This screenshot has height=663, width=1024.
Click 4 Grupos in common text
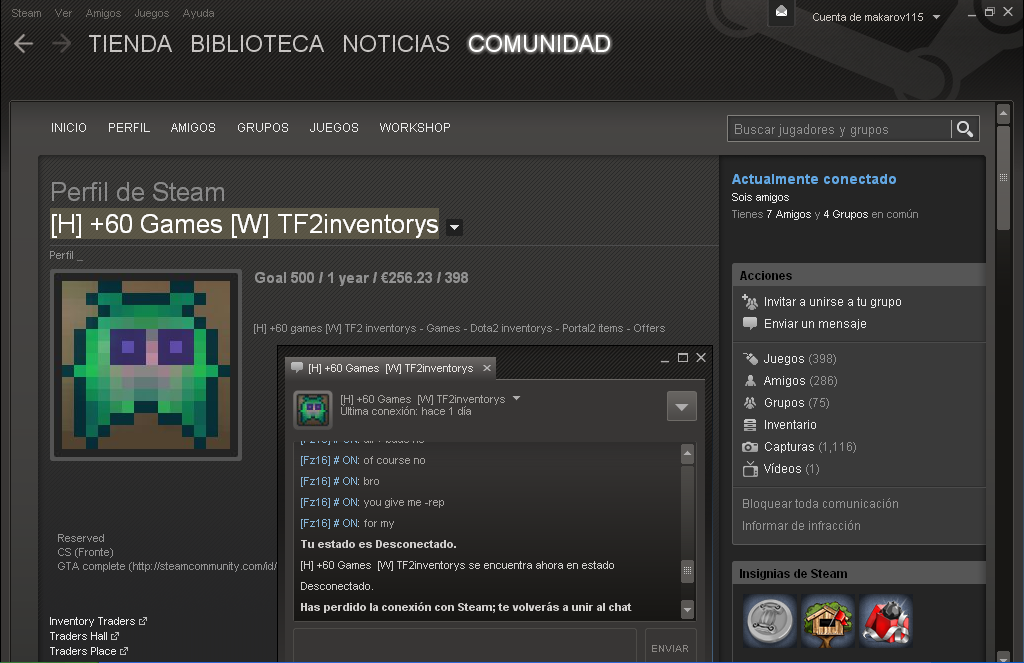tap(846, 214)
